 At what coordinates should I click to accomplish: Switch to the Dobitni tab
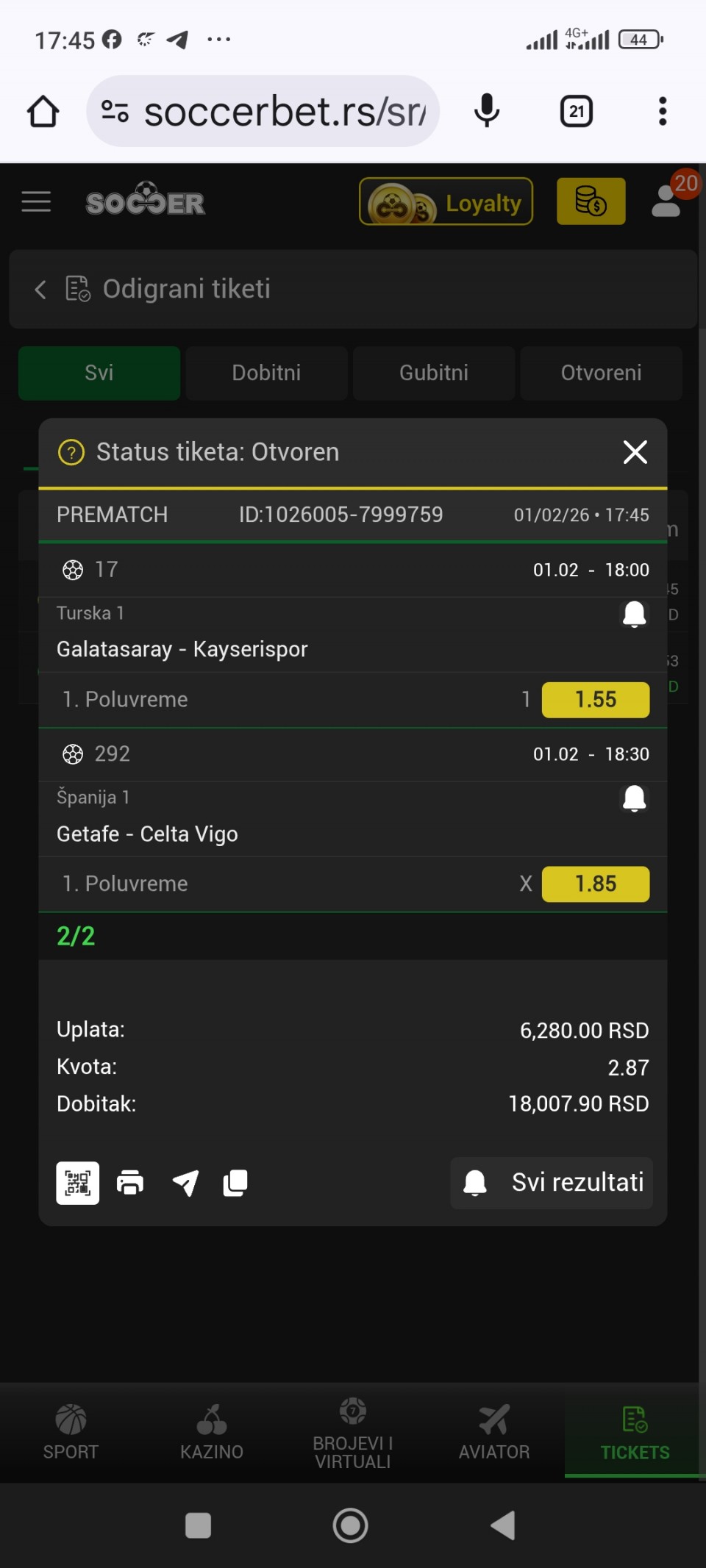click(x=266, y=373)
